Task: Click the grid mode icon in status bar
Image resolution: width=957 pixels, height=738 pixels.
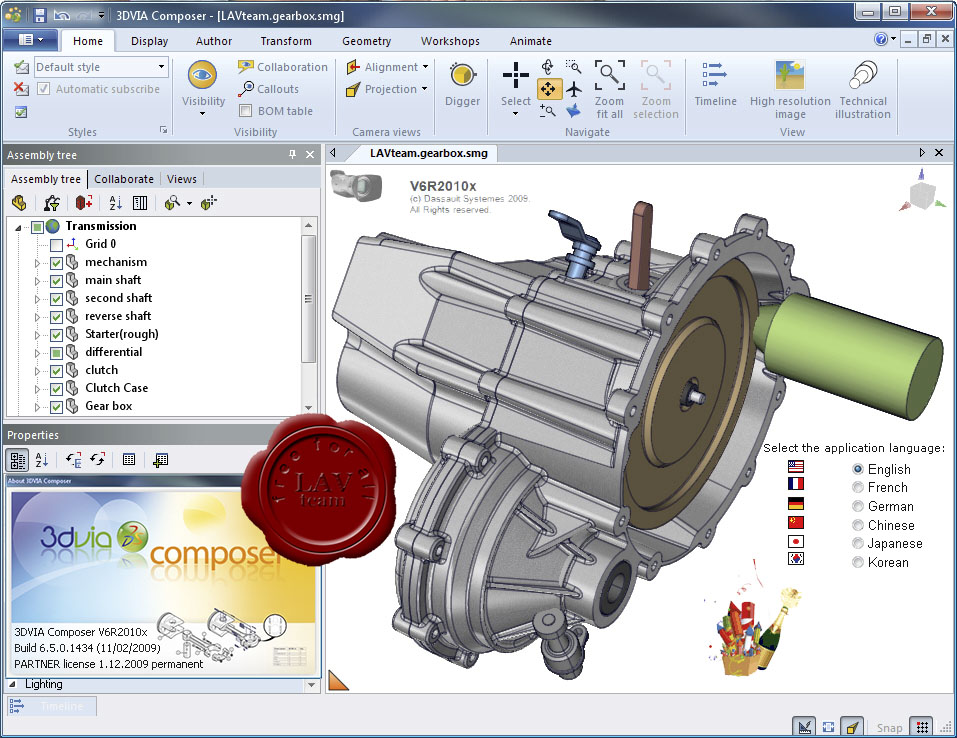Action: (x=922, y=727)
